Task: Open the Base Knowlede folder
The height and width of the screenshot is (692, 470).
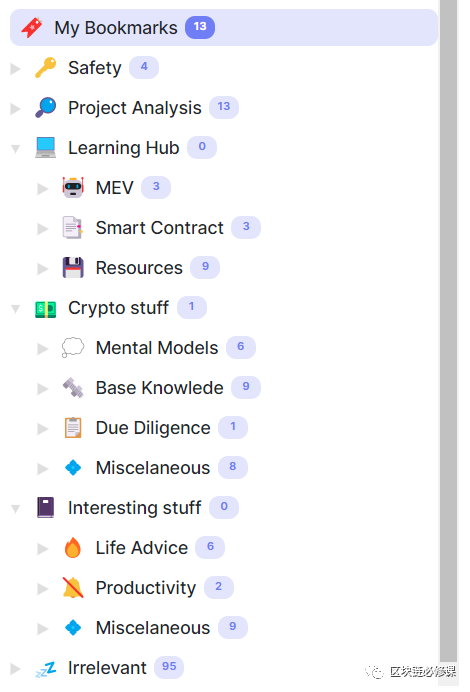Action: (x=159, y=387)
